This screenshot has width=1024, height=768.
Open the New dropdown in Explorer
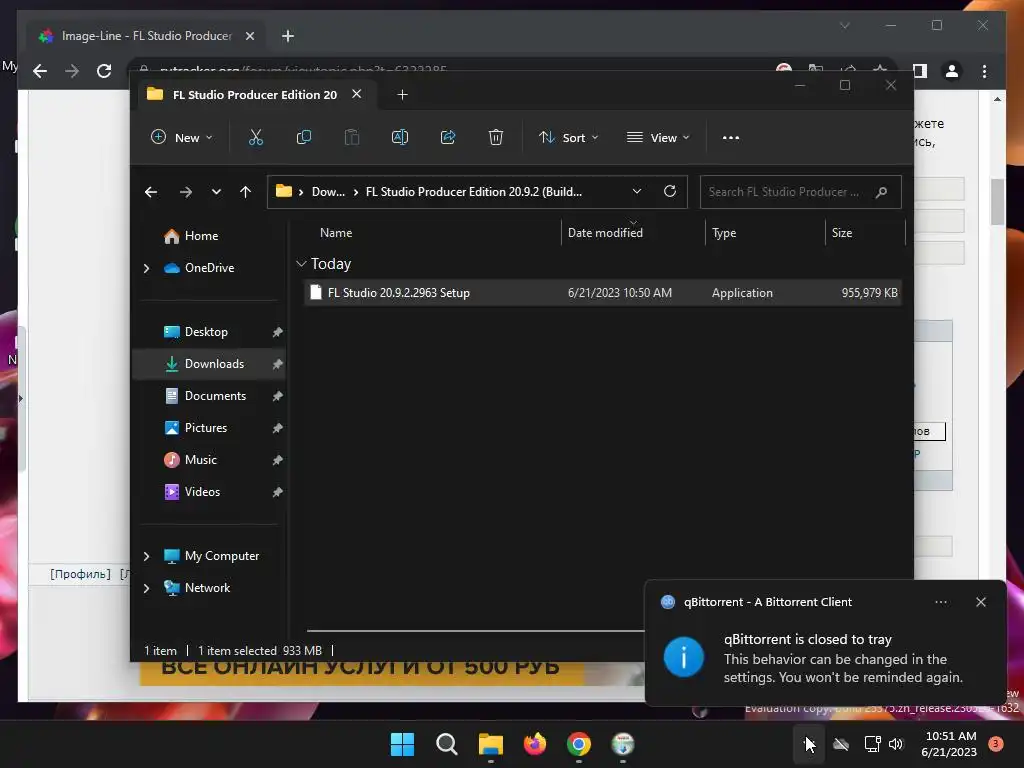click(x=182, y=137)
